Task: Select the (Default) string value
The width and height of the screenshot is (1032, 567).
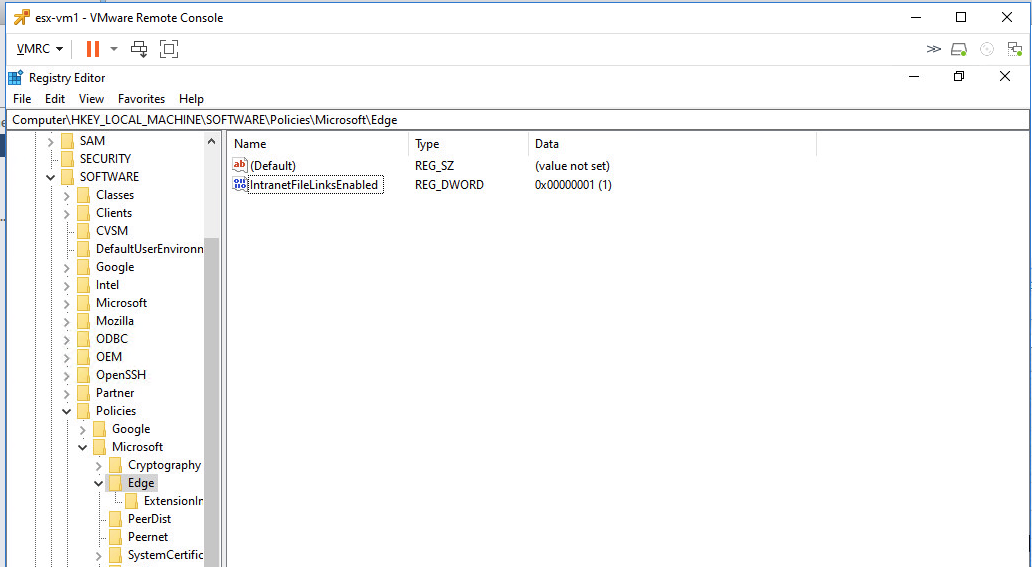Action: [x=272, y=166]
